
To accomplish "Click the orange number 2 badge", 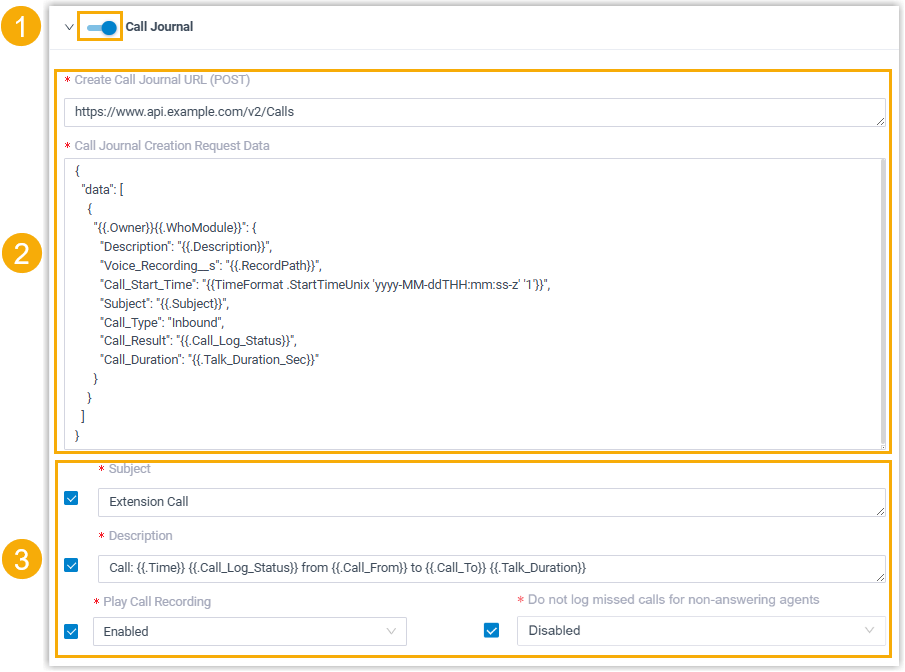I will [x=20, y=255].
